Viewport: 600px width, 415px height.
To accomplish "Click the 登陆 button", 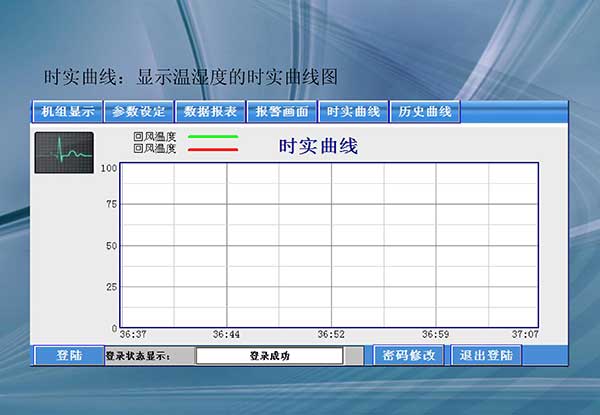I will coord(69,355).
